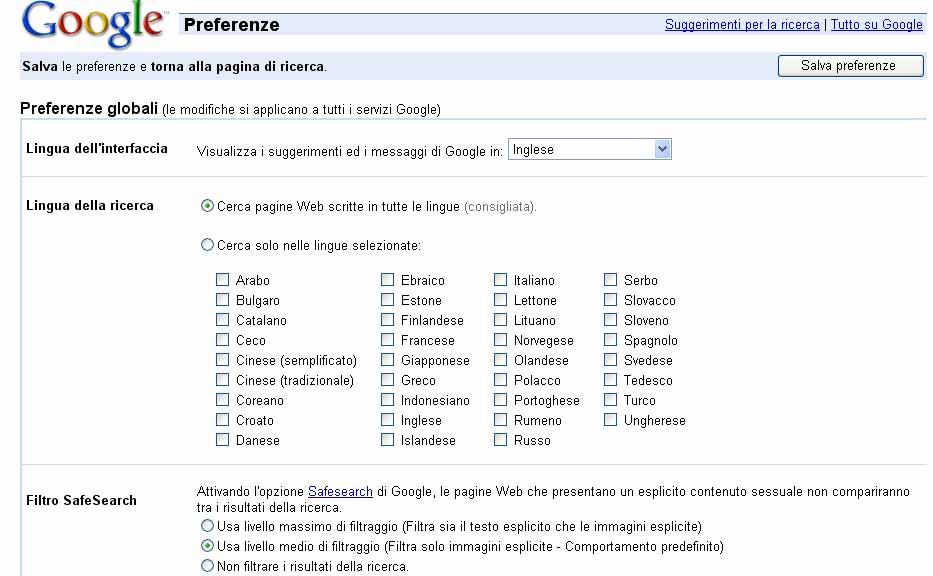933x576 pixels.
Task: Enable the Russo language checkbox
Action: click(x=501, y=440)
